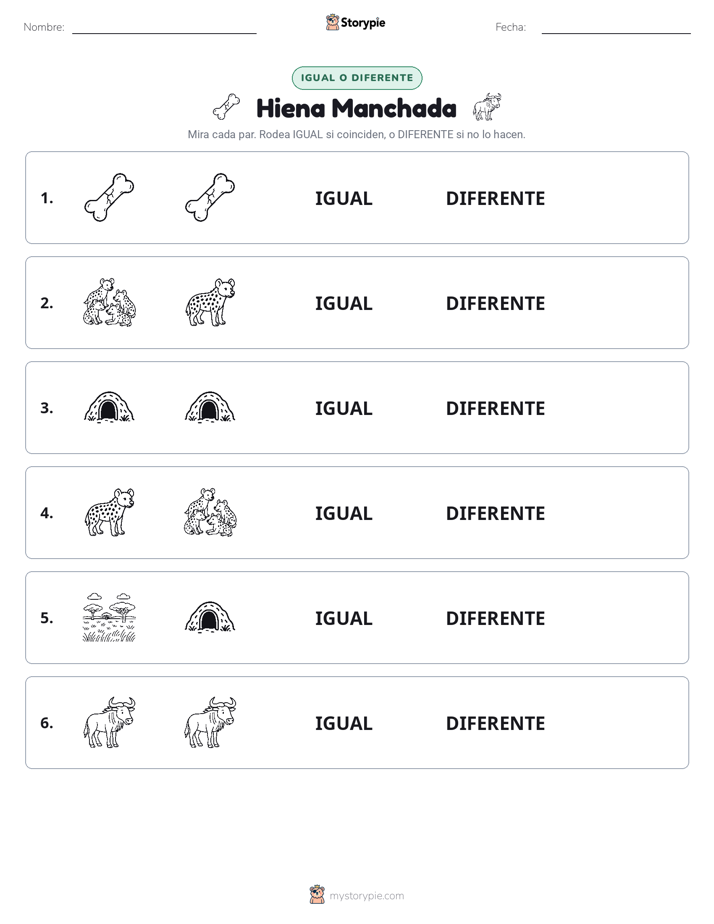The width and height of the screenshot is (714, 924).
Task: Choose DIFERENTE for question 2
Action: [495, 303]
